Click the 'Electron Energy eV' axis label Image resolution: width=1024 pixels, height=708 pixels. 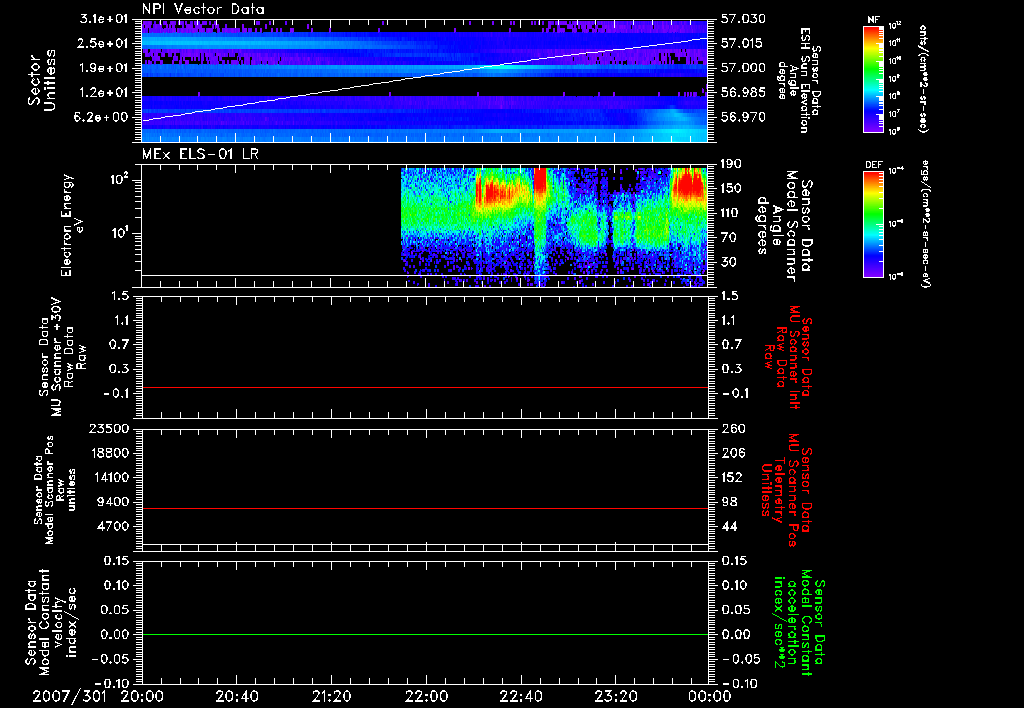click(72, 225)
